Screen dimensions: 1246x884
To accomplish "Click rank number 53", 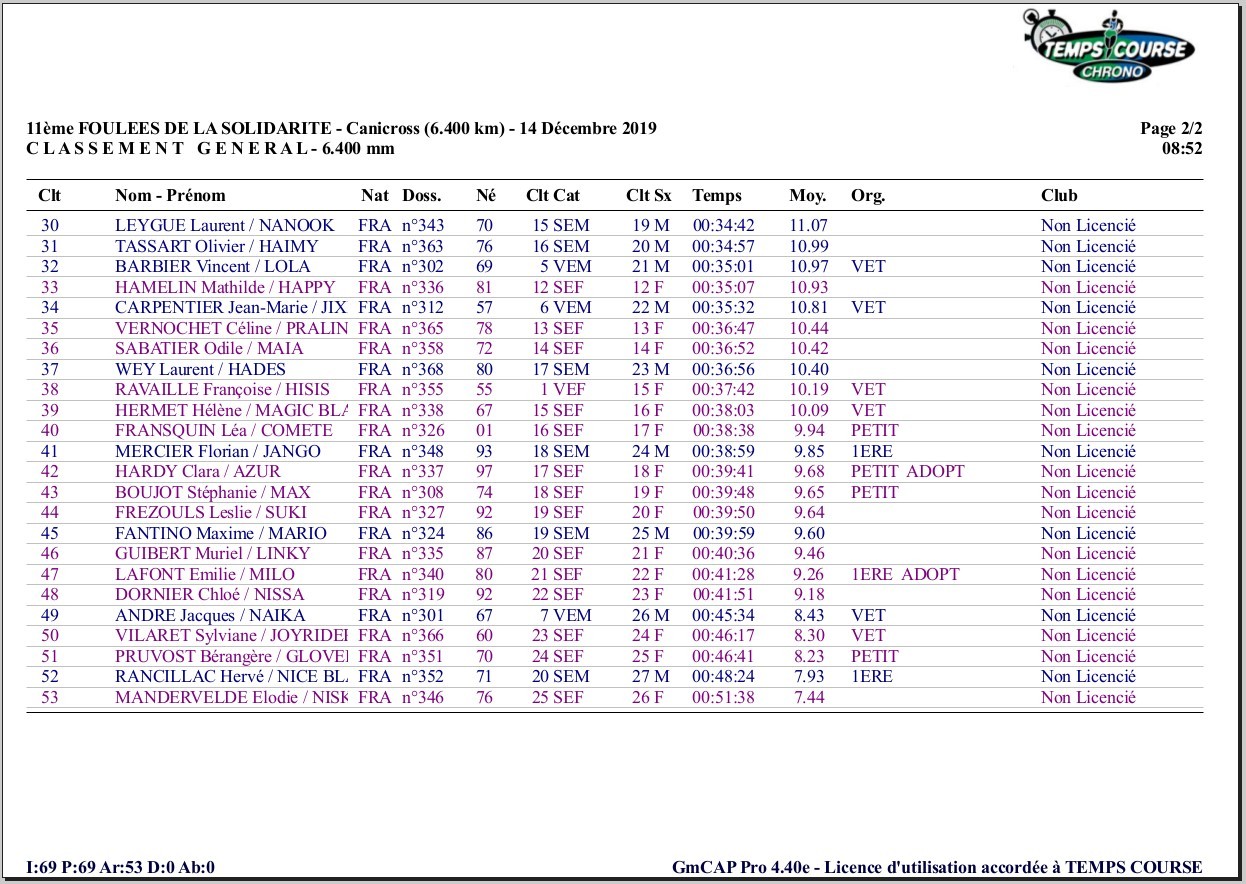I will (x=50, y=697).
